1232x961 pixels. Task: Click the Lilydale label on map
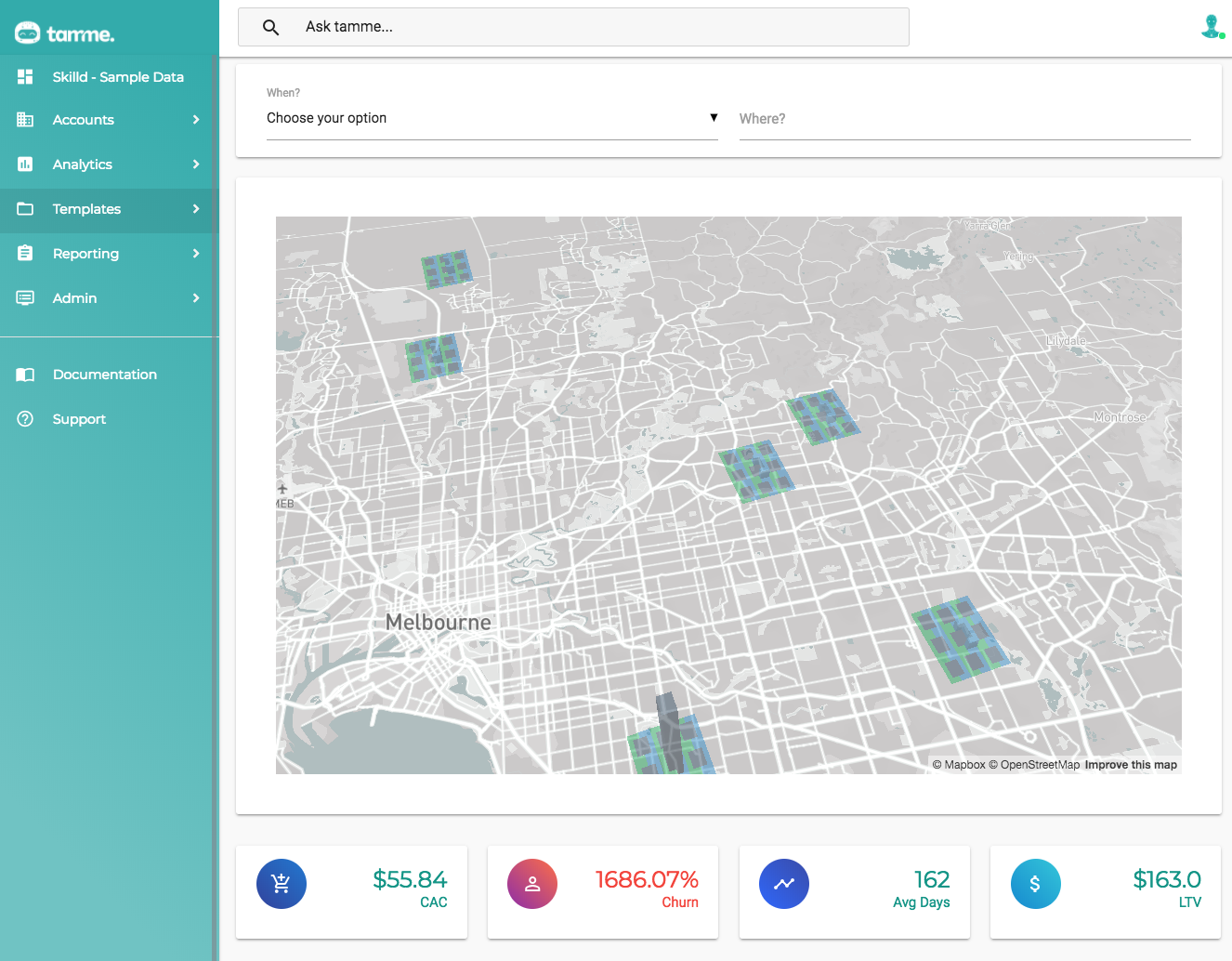1066,341
